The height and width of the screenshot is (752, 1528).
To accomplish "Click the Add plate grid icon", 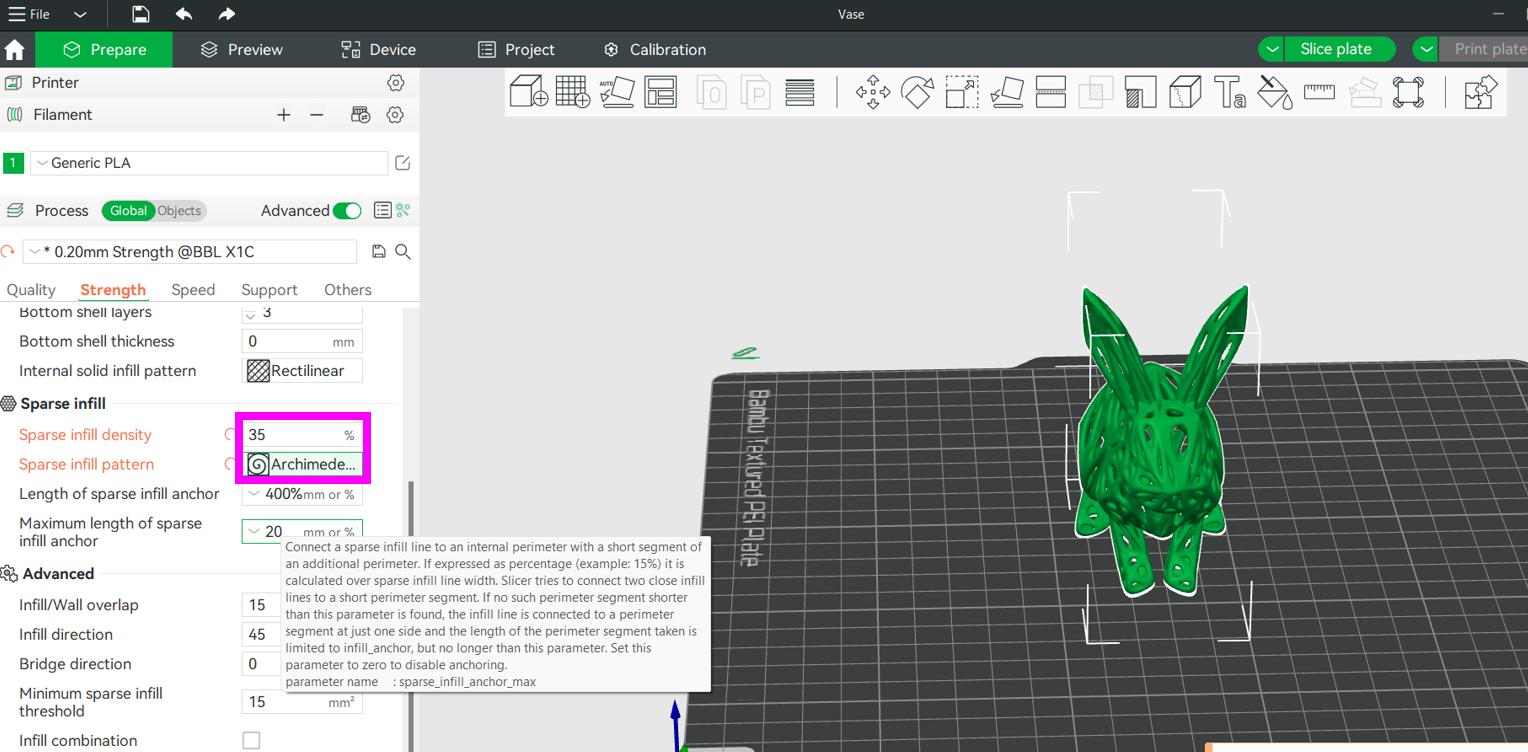I will click(573, 92).
